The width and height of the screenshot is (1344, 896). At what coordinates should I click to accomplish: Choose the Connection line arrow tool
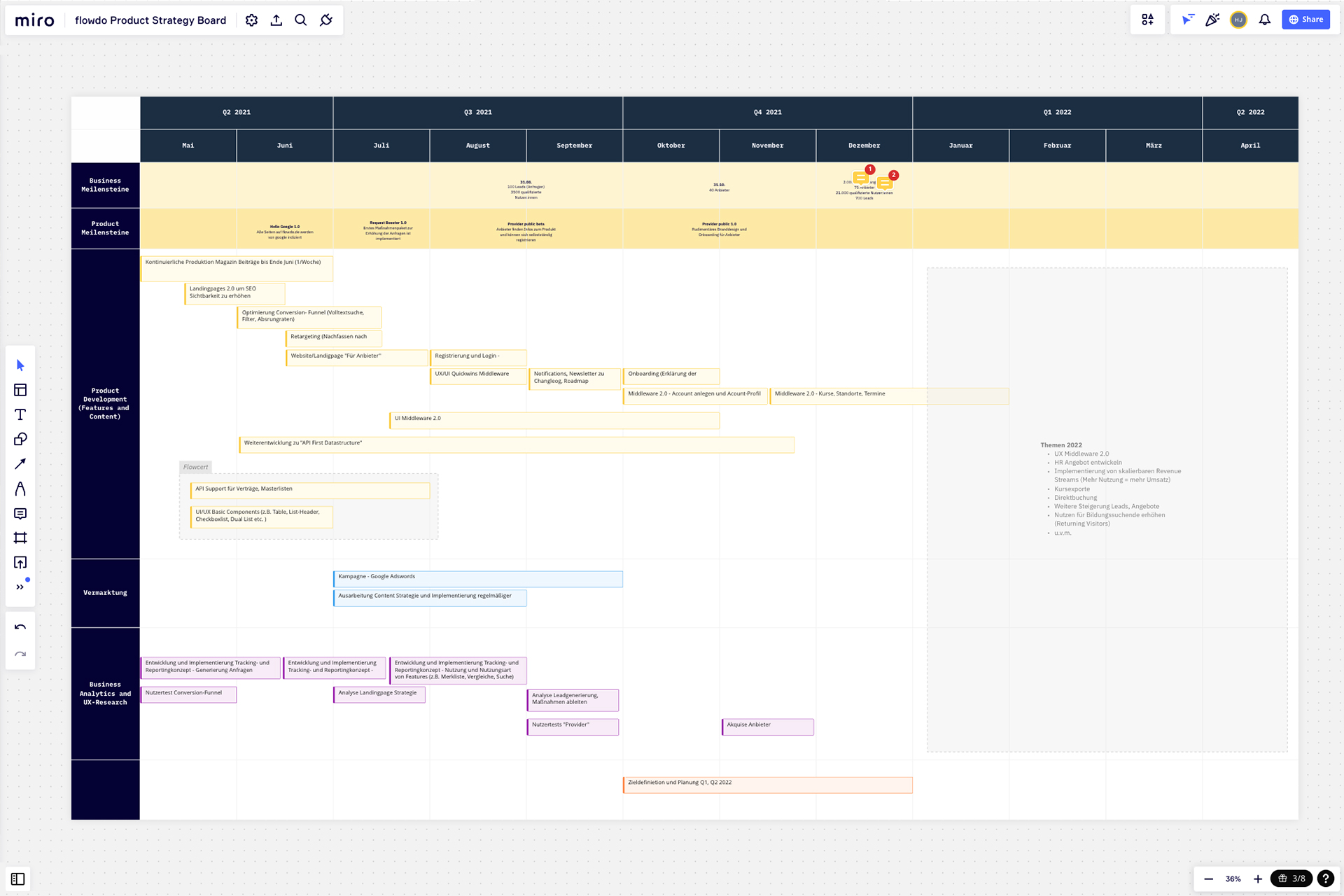(x=20, y=464)
